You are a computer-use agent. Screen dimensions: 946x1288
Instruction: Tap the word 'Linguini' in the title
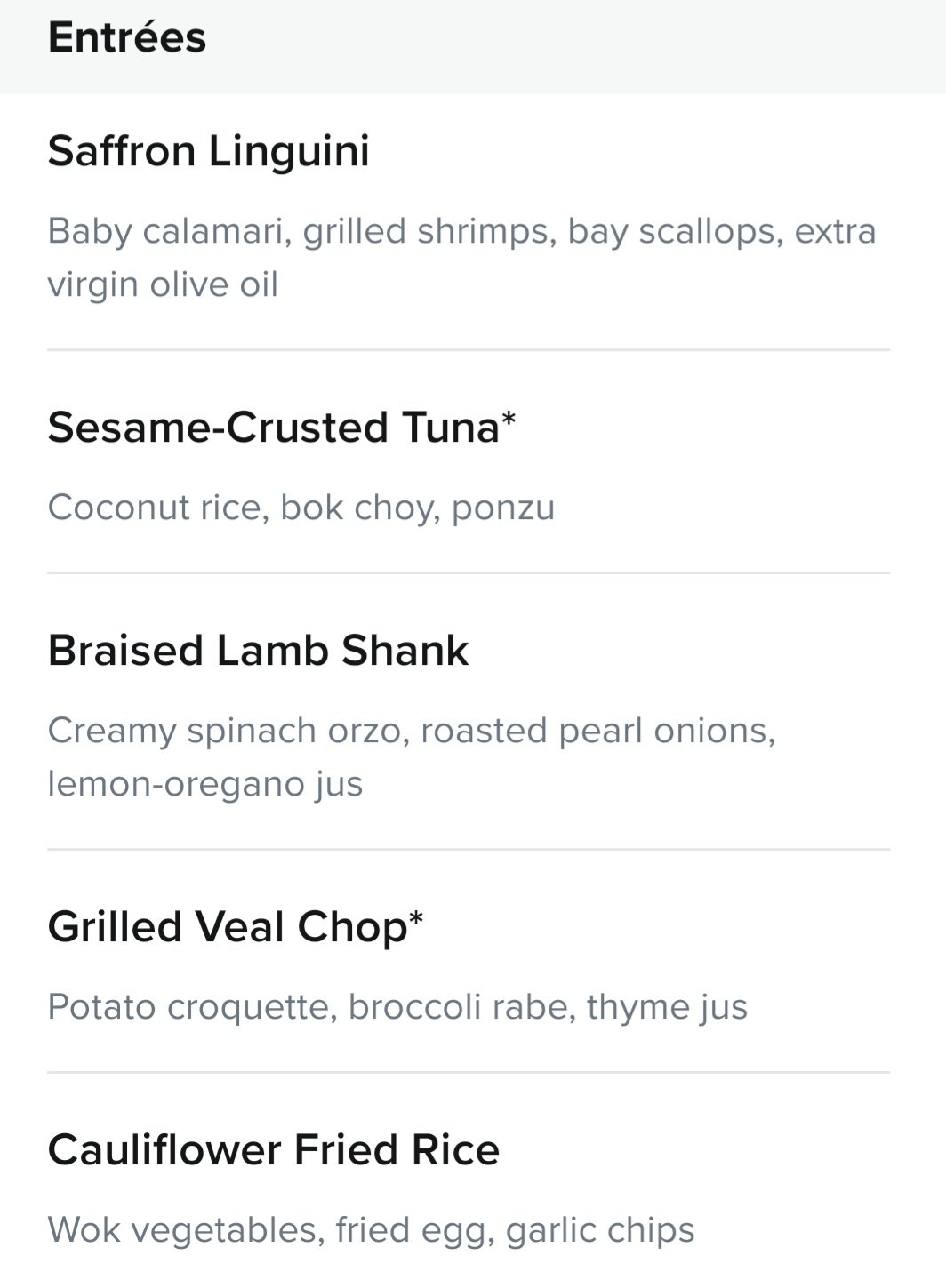[x=289, y=150]
